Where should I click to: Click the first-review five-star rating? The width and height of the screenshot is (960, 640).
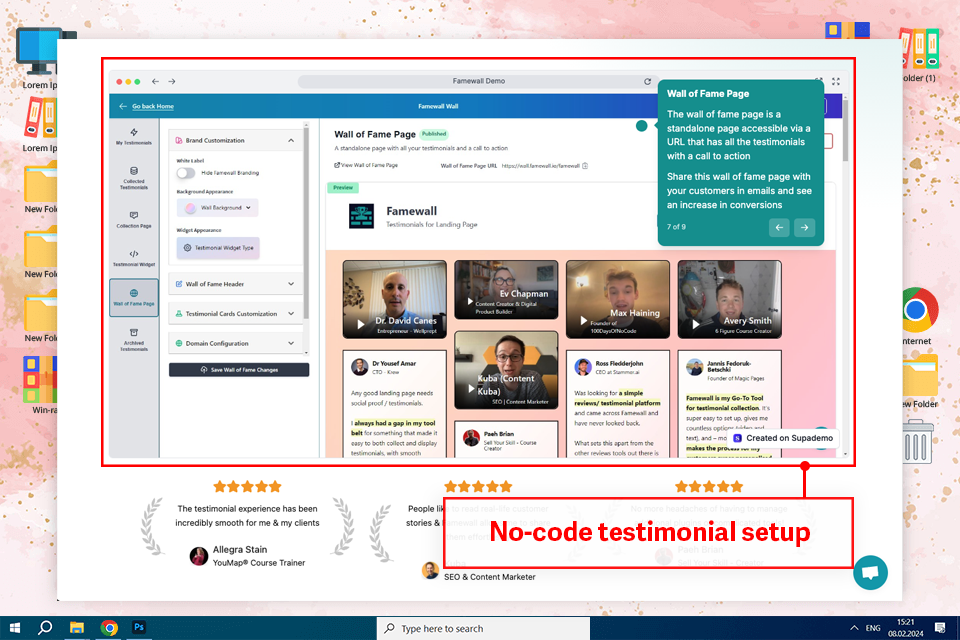click(x=247, y=487)
